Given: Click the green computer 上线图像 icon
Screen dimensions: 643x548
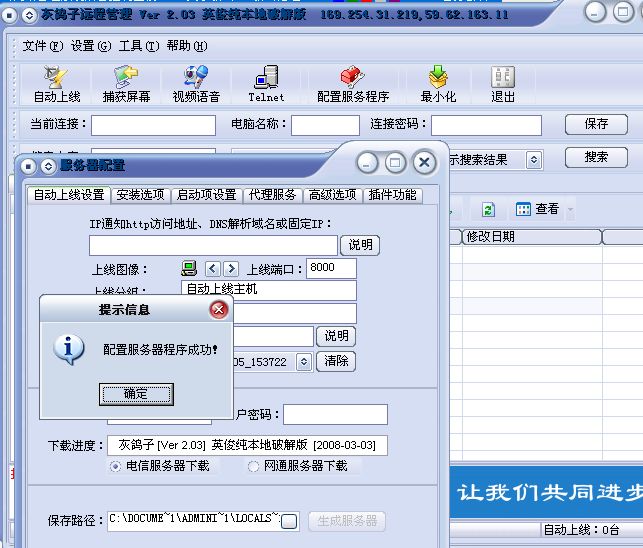Looking at the screenshot, I should 189,269.
